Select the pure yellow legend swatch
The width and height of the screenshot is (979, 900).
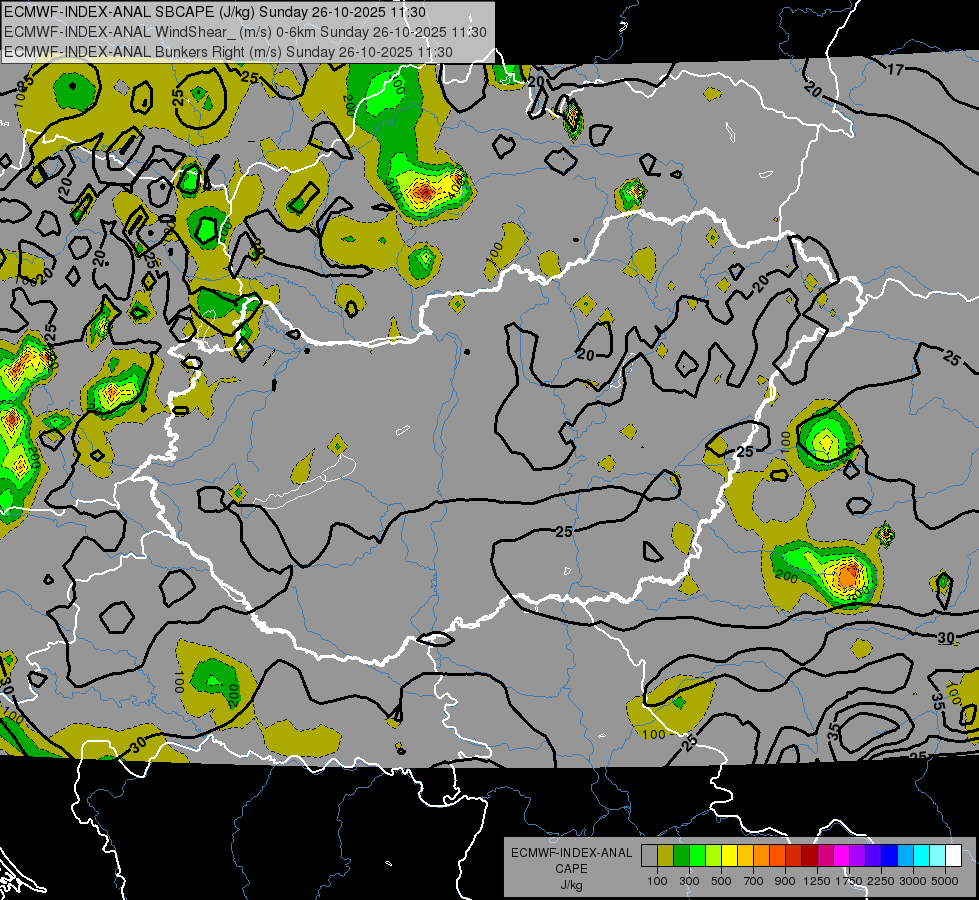(x=729, y=856)
